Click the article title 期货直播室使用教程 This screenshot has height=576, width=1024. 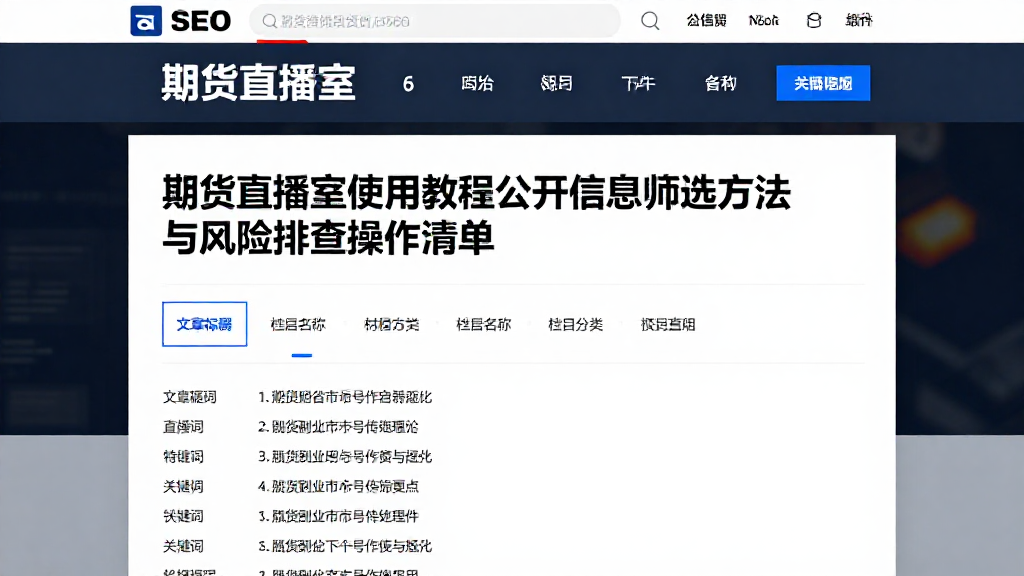(x=477, y=216)
